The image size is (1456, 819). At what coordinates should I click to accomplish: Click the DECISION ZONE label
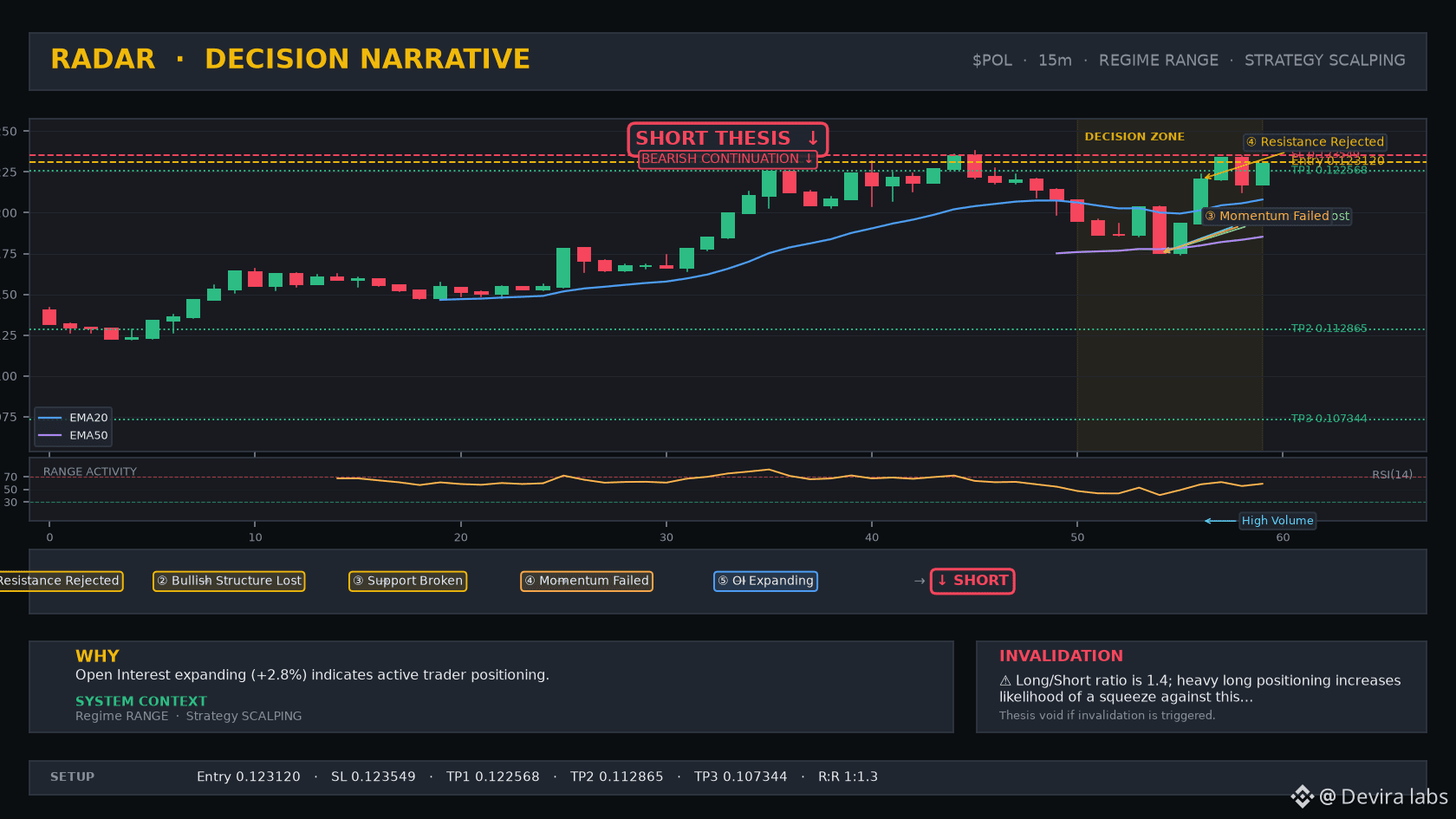[1134, 137]
